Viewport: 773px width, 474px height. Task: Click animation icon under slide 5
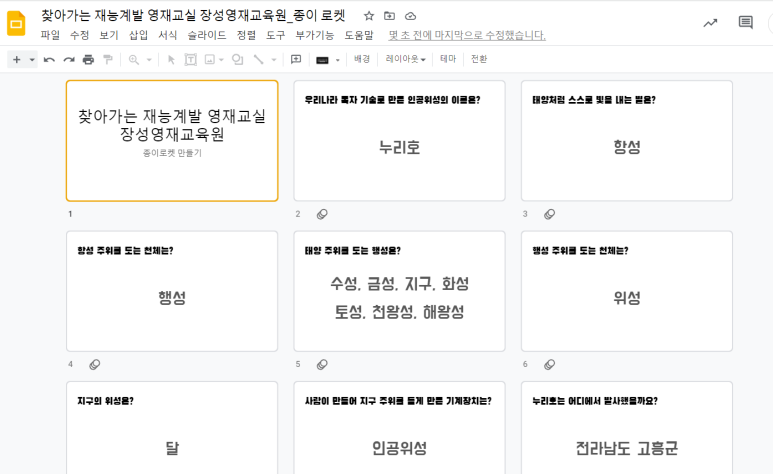tap(322, 365)
